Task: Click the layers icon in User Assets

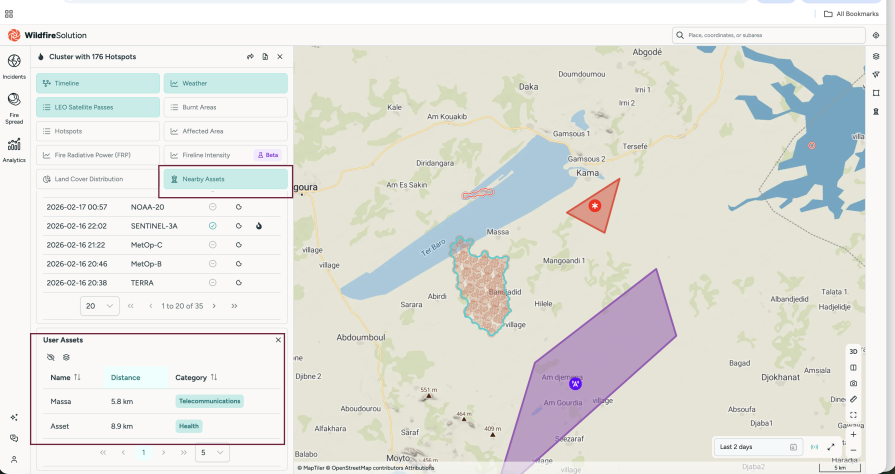Action: pyautogui.click(x=67, y=357)
